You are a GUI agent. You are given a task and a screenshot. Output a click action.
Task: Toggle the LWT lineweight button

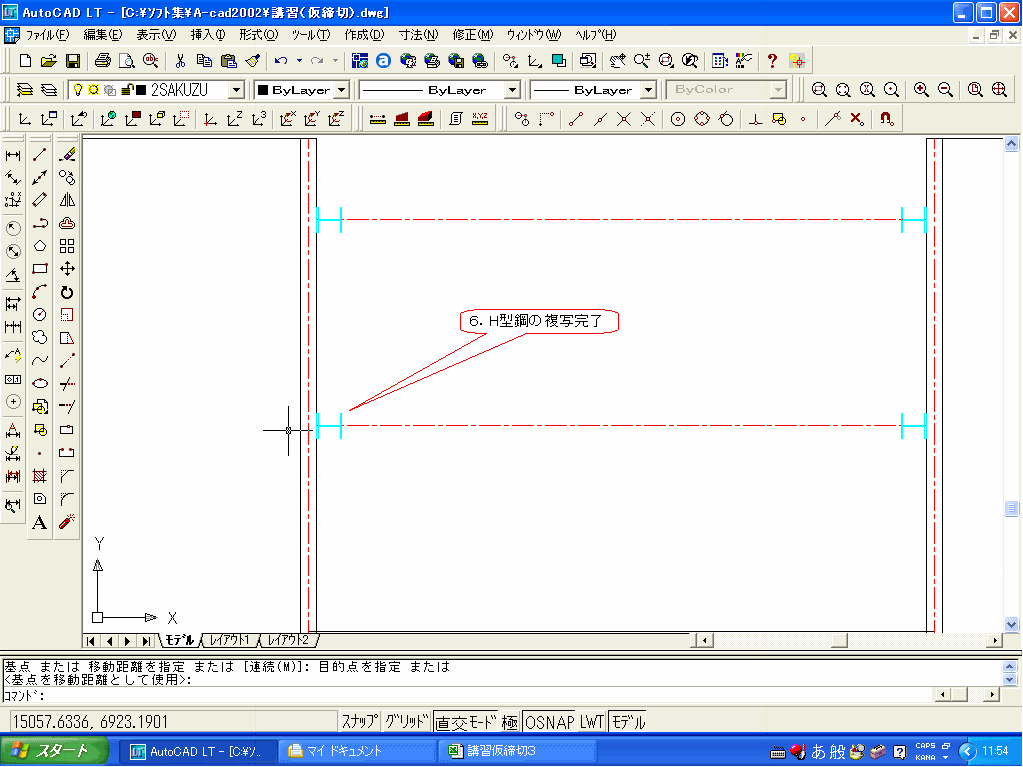point(592,722)
